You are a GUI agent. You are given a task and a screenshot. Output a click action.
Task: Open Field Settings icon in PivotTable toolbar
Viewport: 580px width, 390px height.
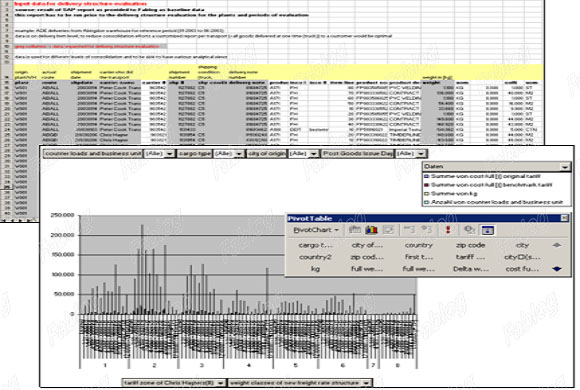point(469,230)
